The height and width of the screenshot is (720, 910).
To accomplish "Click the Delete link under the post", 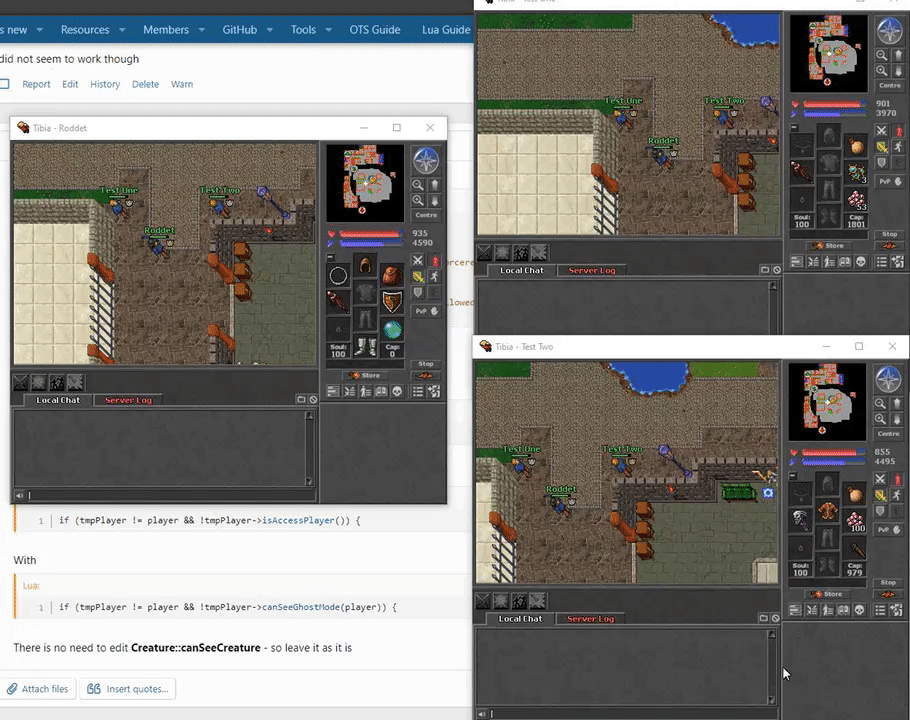I will [145, 84].
